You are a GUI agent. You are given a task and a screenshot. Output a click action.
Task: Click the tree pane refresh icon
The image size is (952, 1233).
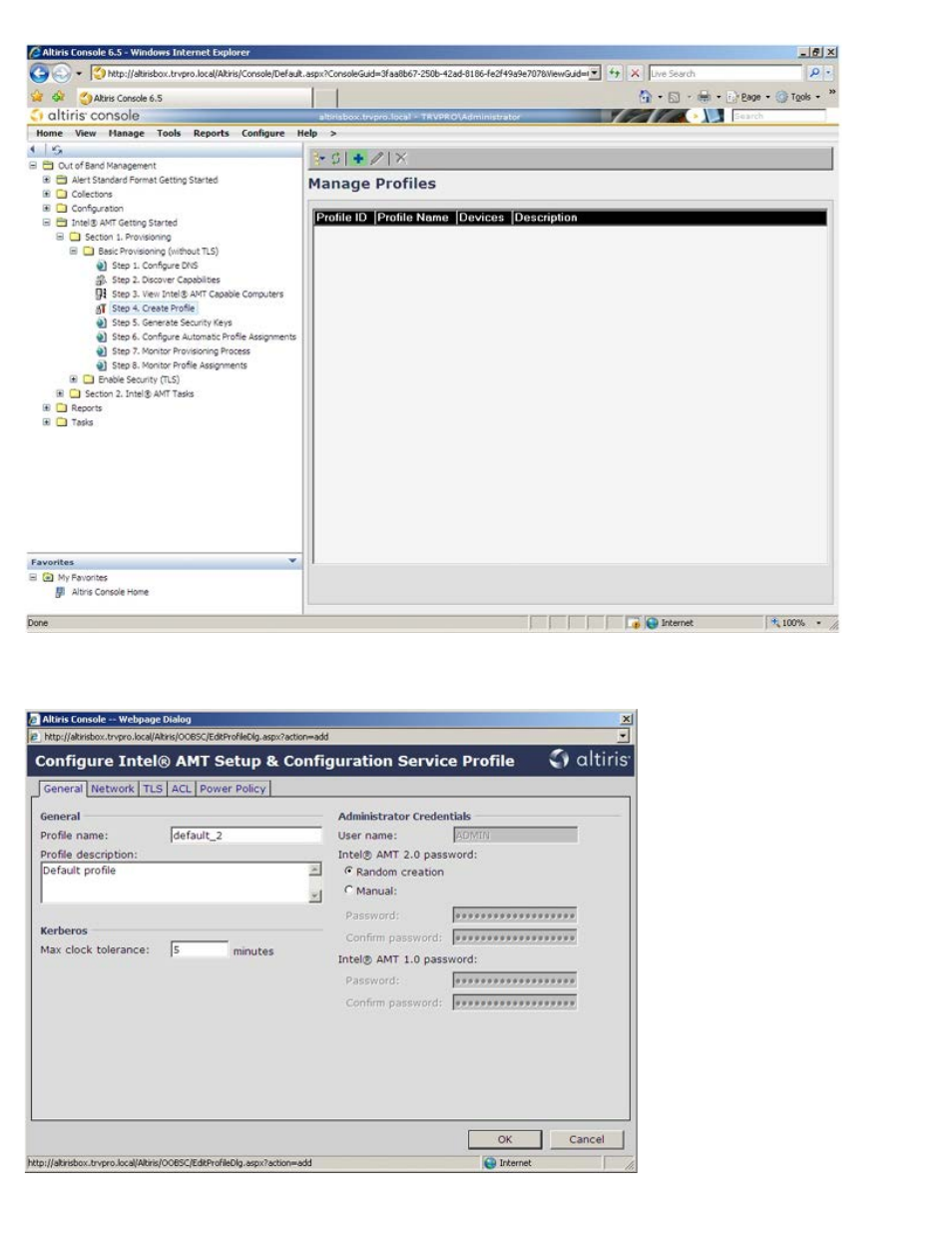(x=57, y=149)
